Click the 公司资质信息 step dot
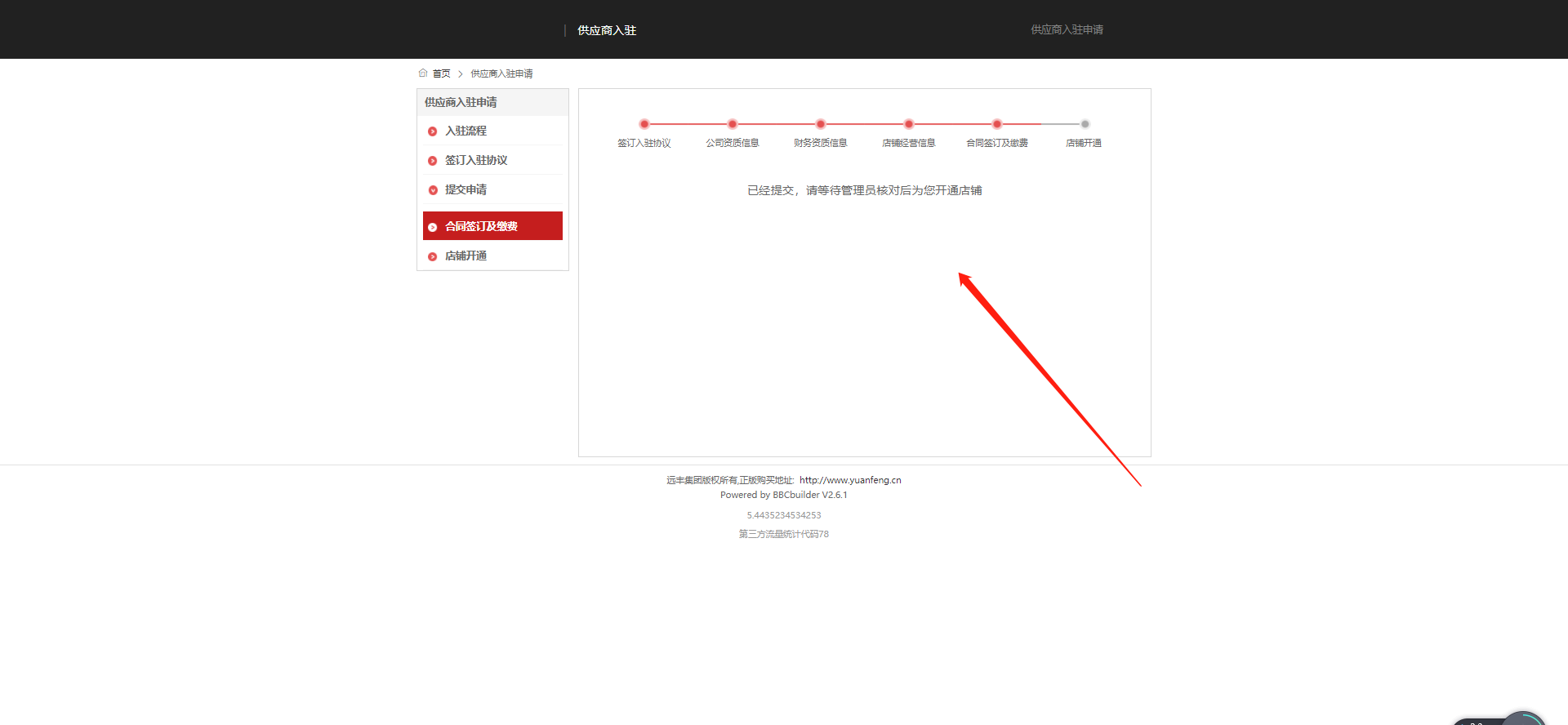This screenshot has height=725, width=1568. click(x=733, y=124)
